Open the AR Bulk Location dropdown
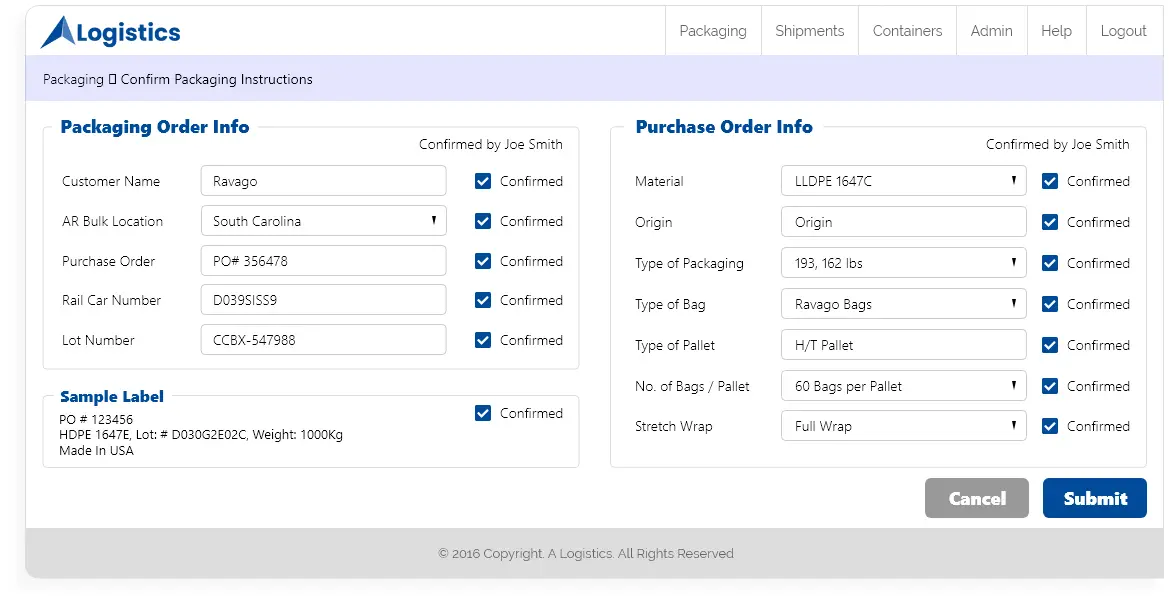 [324, 221]
